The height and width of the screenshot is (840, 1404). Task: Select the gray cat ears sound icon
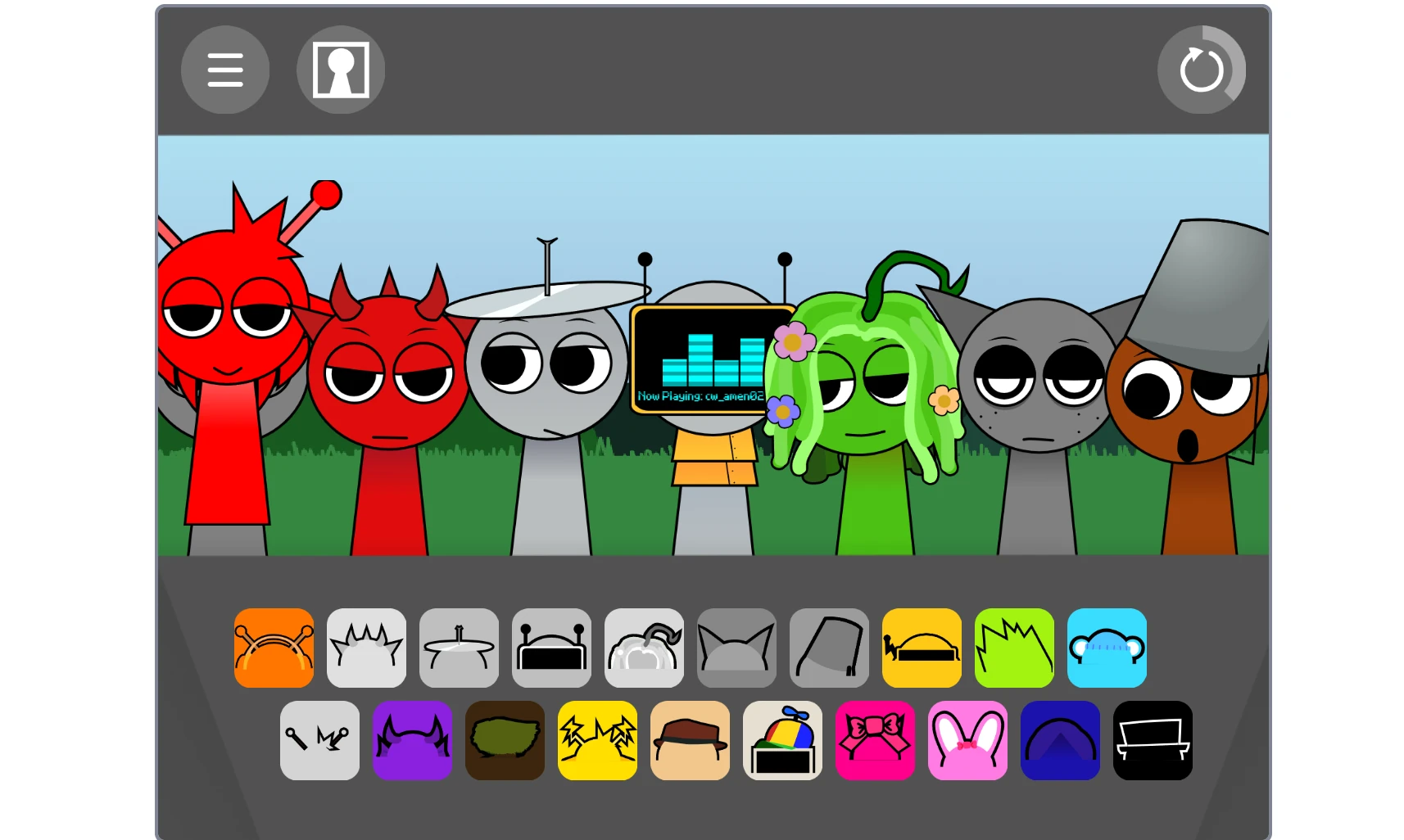point(736,648)
